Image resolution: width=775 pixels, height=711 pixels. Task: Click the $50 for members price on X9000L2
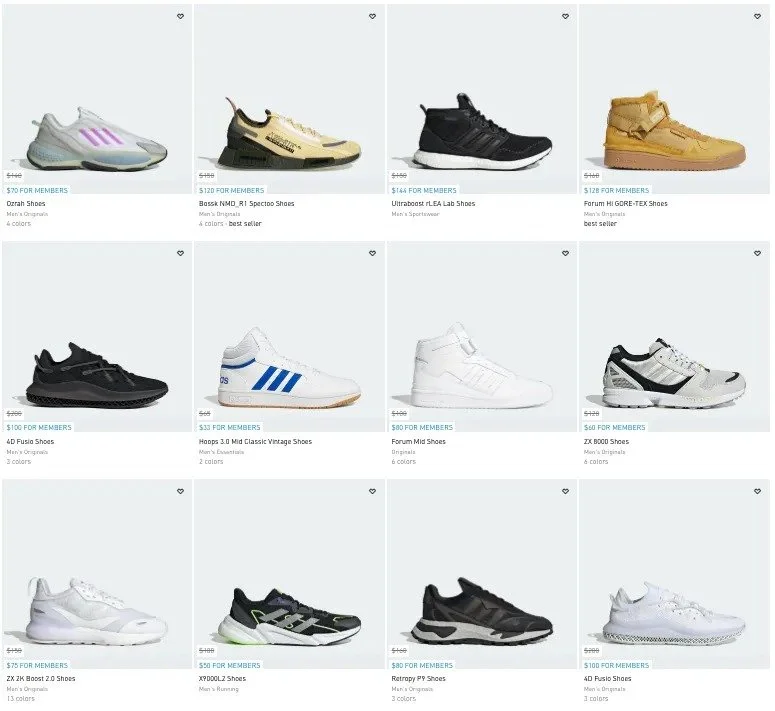229,666
